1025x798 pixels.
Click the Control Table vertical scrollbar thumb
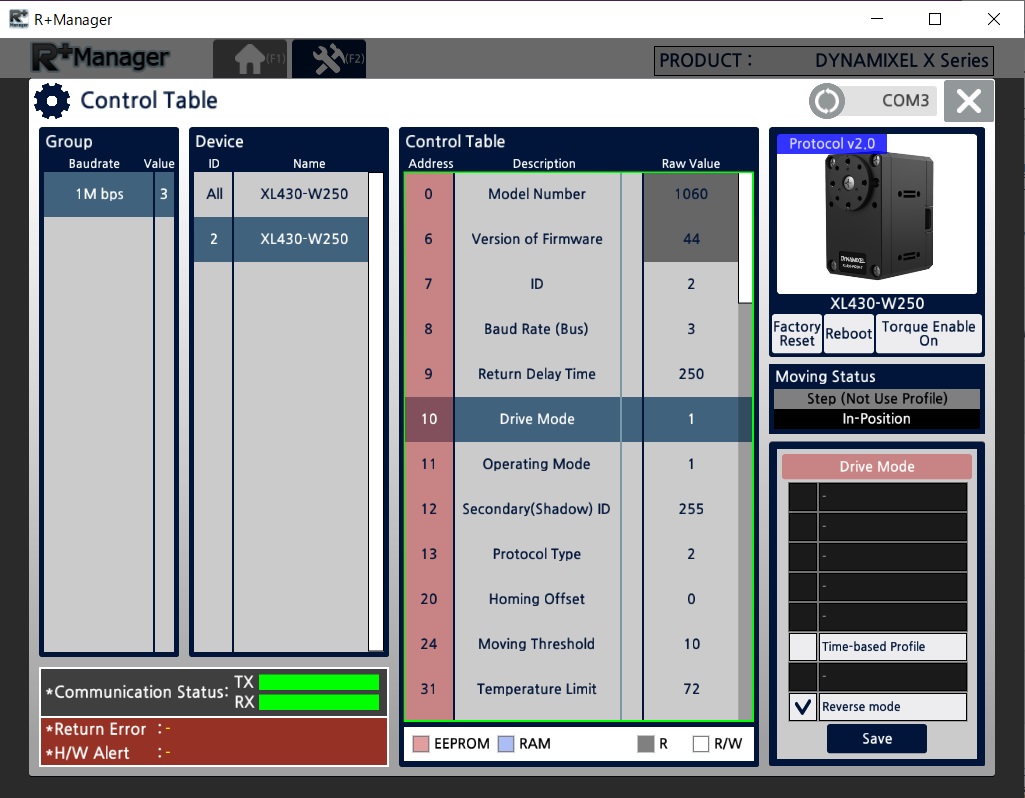(745, 239)
